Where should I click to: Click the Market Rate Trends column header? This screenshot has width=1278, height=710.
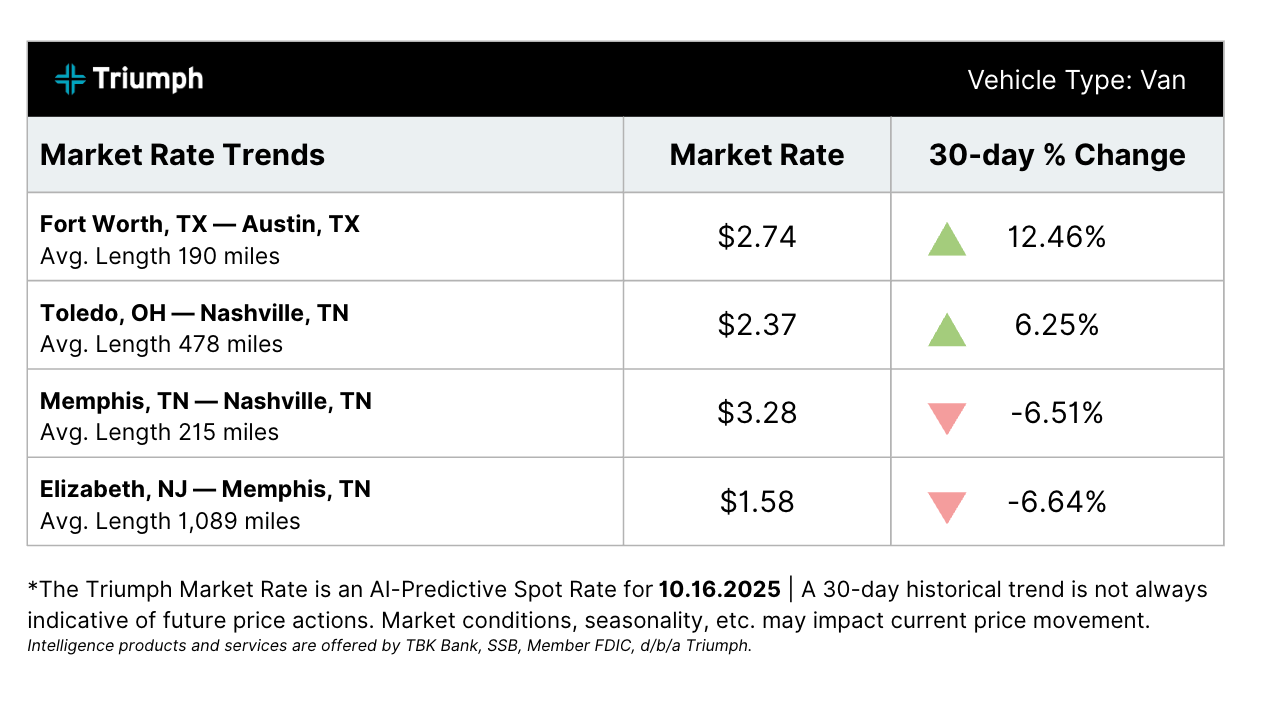coord(182,155)
